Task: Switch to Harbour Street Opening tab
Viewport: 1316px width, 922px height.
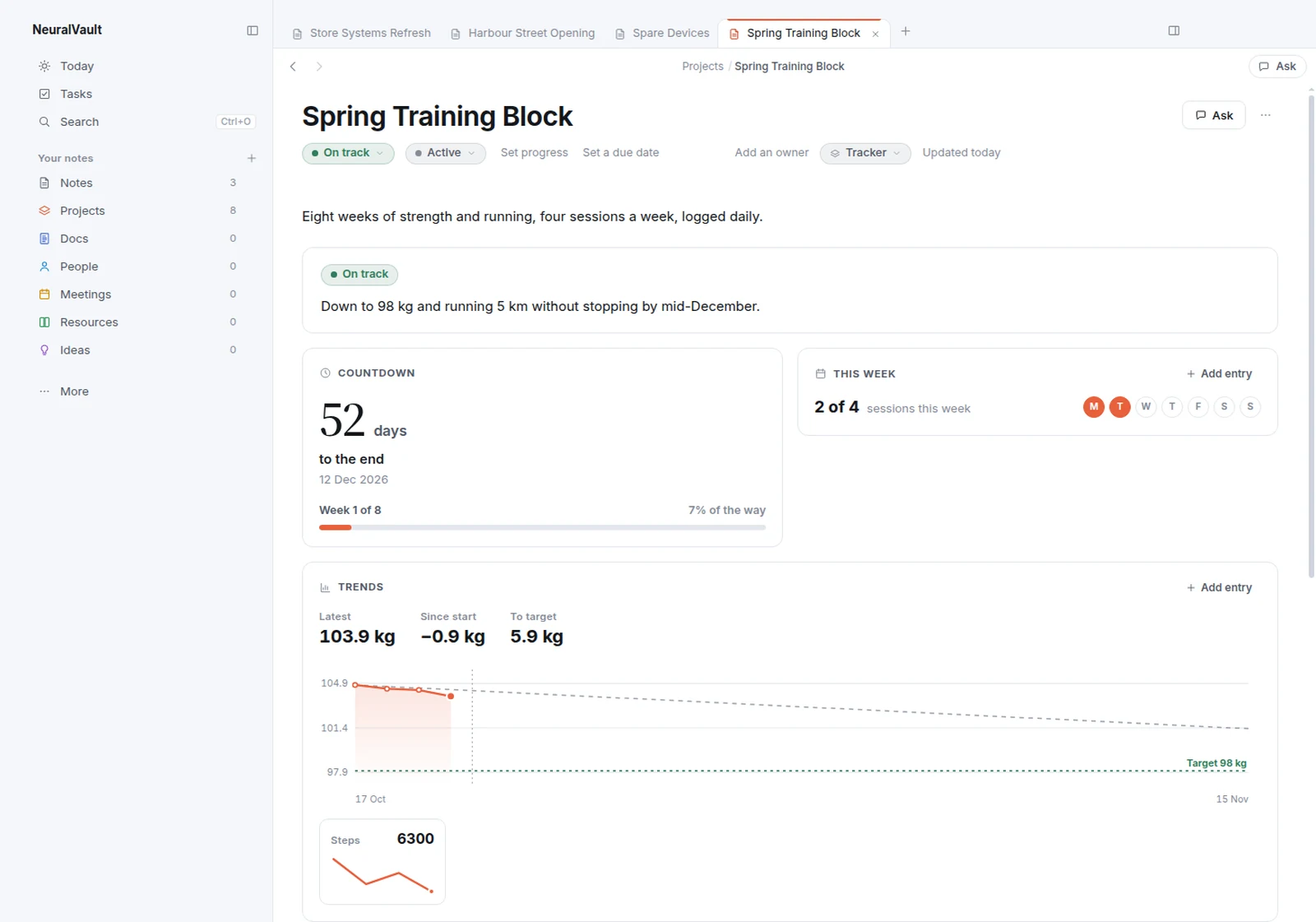Action: coord(523,33)
